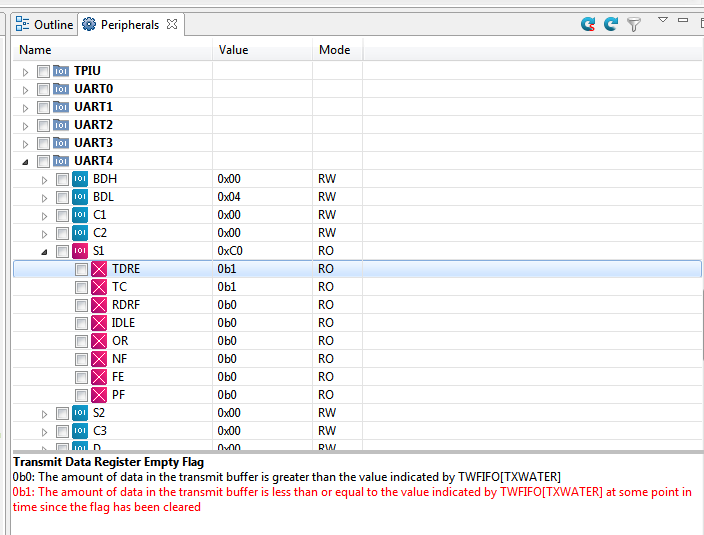Click the TDRE pink bitfield icon

click(x=99, y=269)
